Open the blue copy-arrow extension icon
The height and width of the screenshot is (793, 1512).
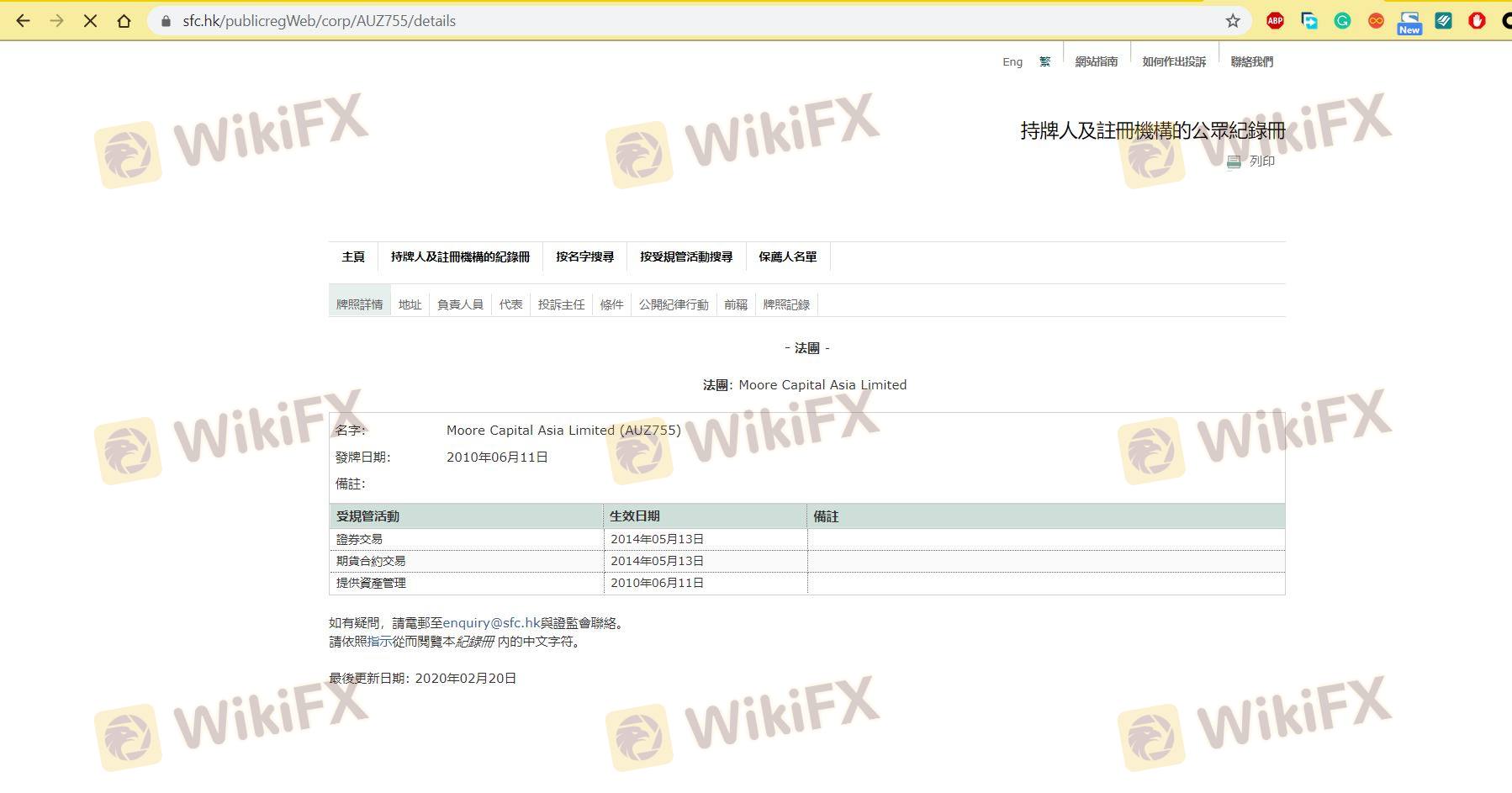tap(1308, 21)
